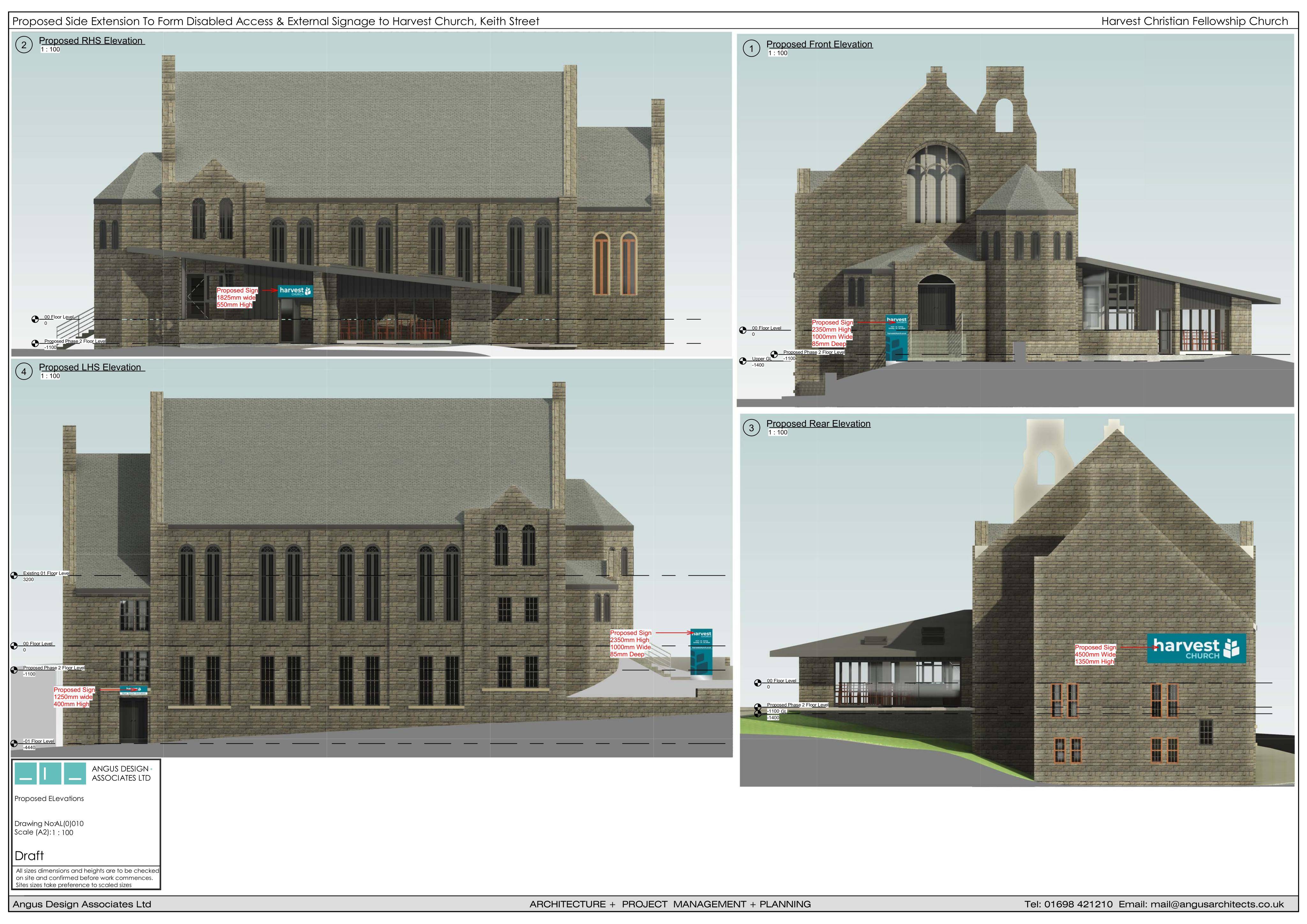Click the "Proposed Rear Elevation" view title
Screen dimensions: 1307x924
point(818,424)
